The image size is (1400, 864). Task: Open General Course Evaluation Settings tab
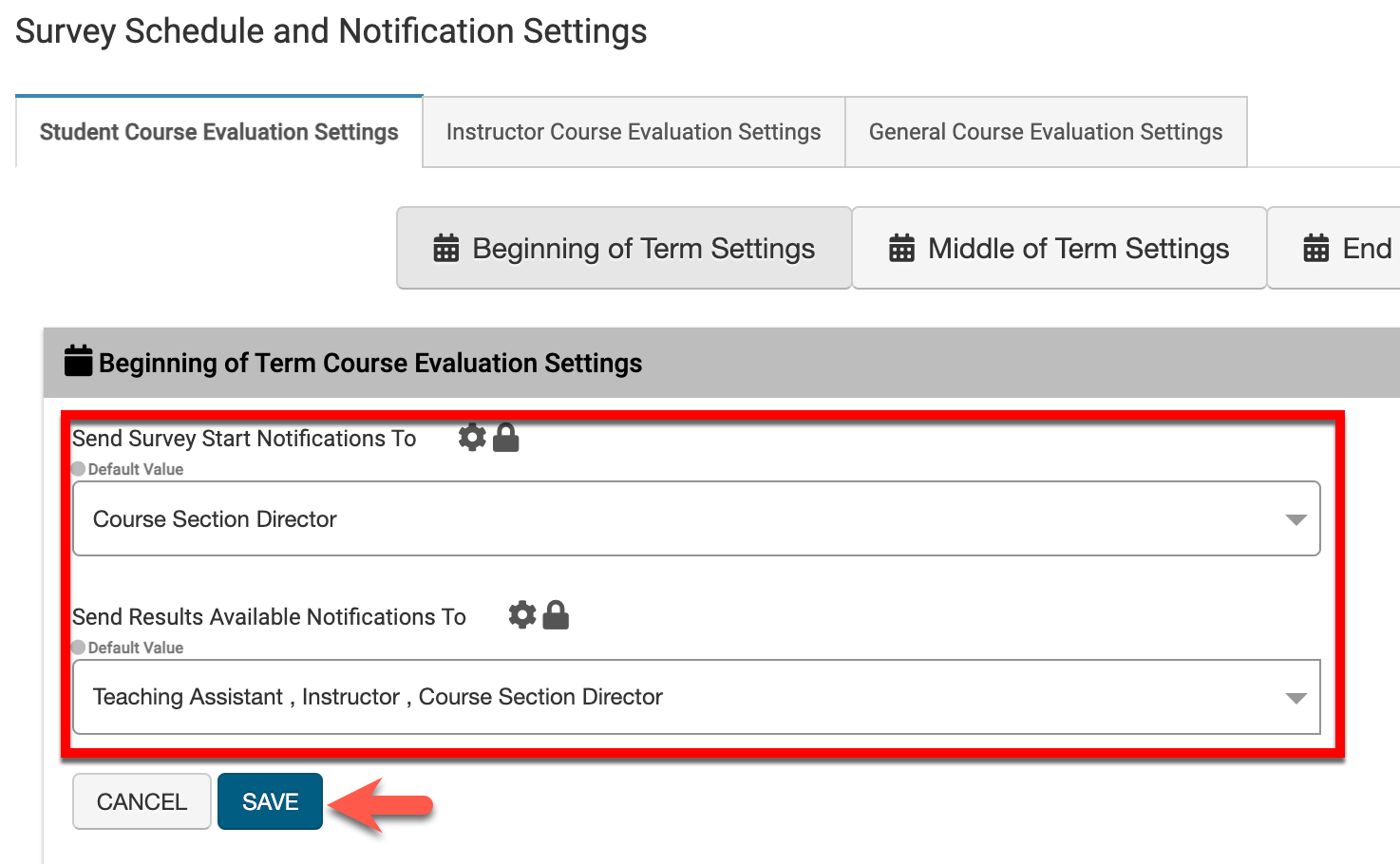coord(1046,132)
